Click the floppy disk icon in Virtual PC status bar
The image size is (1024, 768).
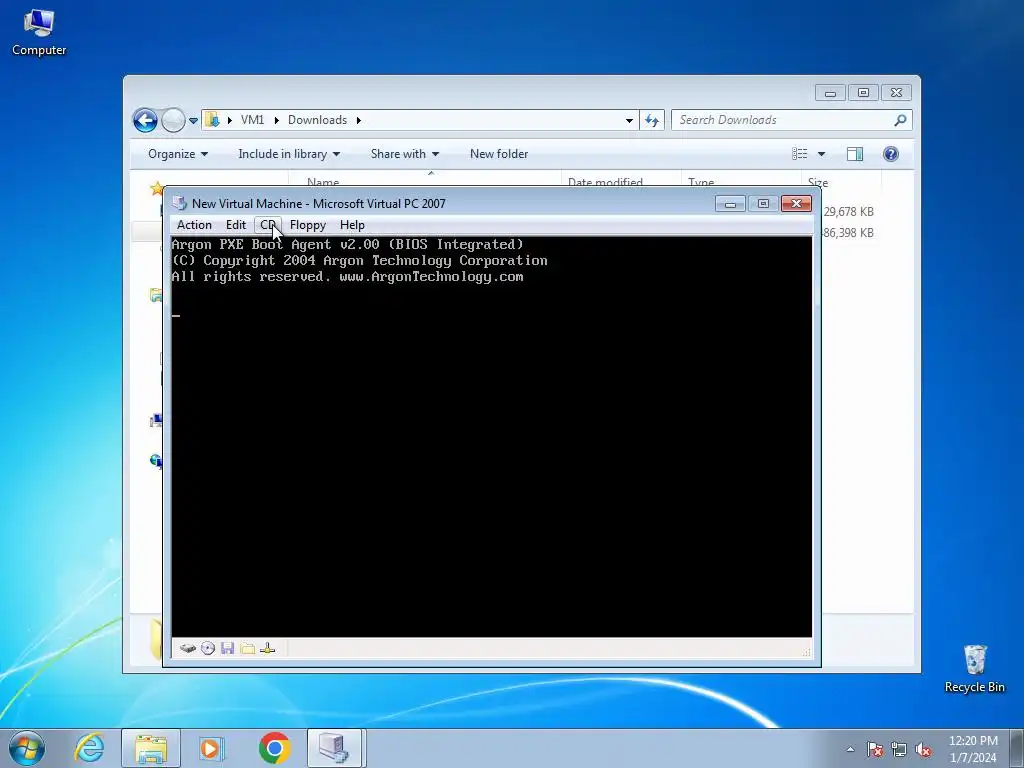click(x=227, y=648)
